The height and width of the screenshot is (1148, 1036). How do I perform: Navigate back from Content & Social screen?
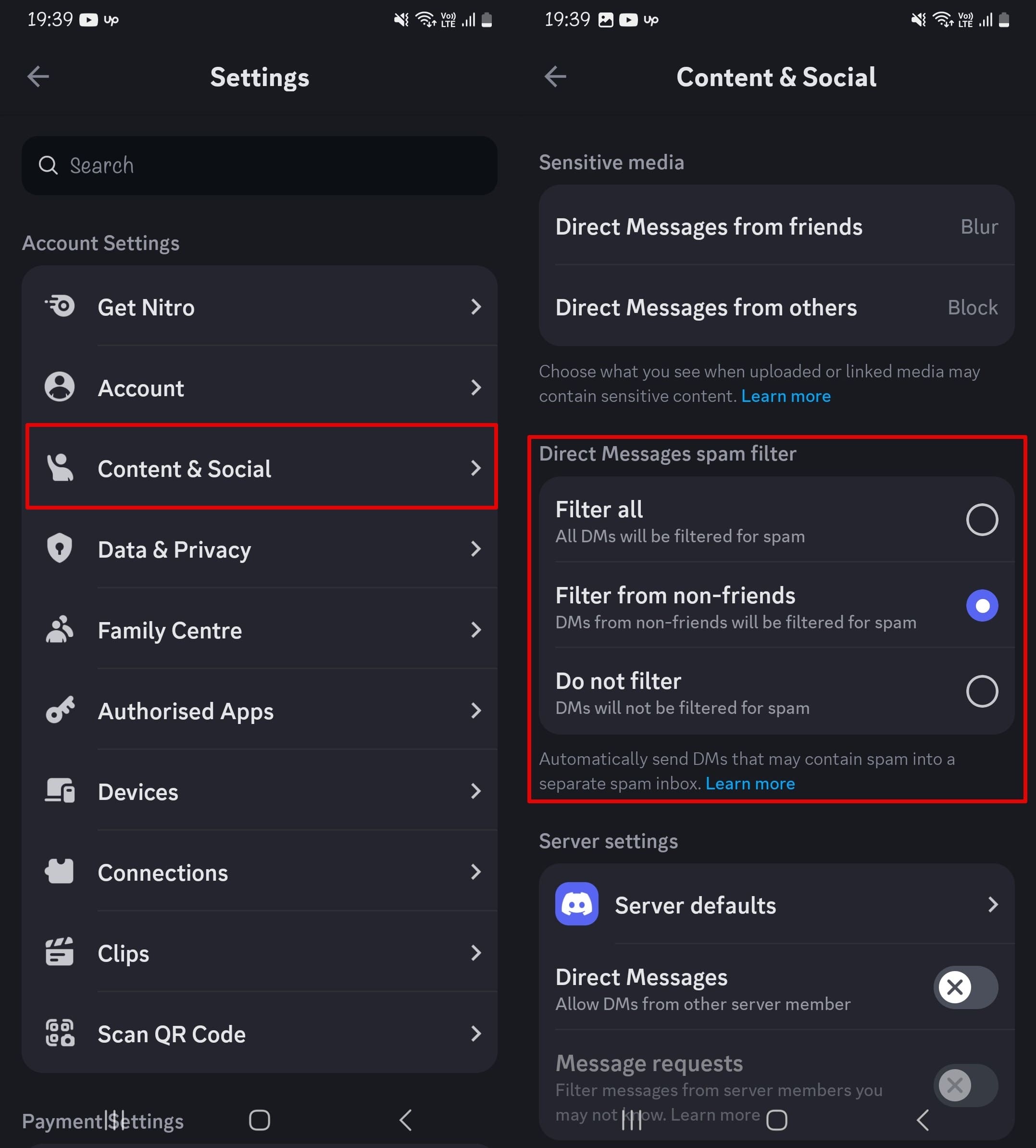pos(555,76)
